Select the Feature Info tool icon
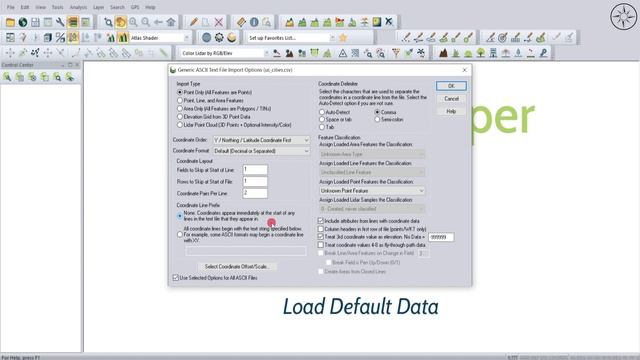 tap(254, 22)
